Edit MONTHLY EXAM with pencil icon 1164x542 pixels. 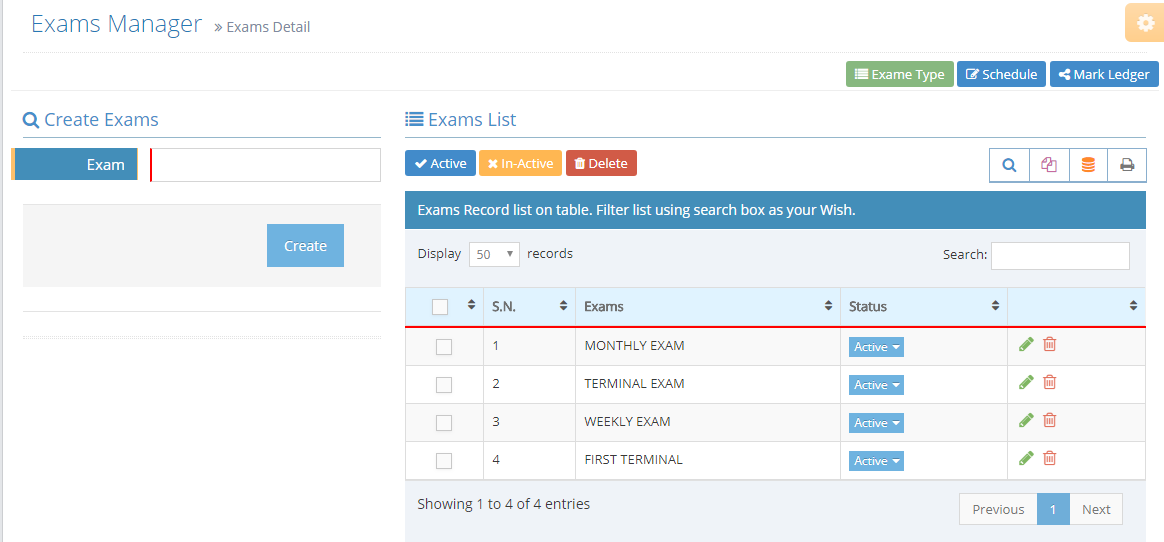pos(1026,345)
